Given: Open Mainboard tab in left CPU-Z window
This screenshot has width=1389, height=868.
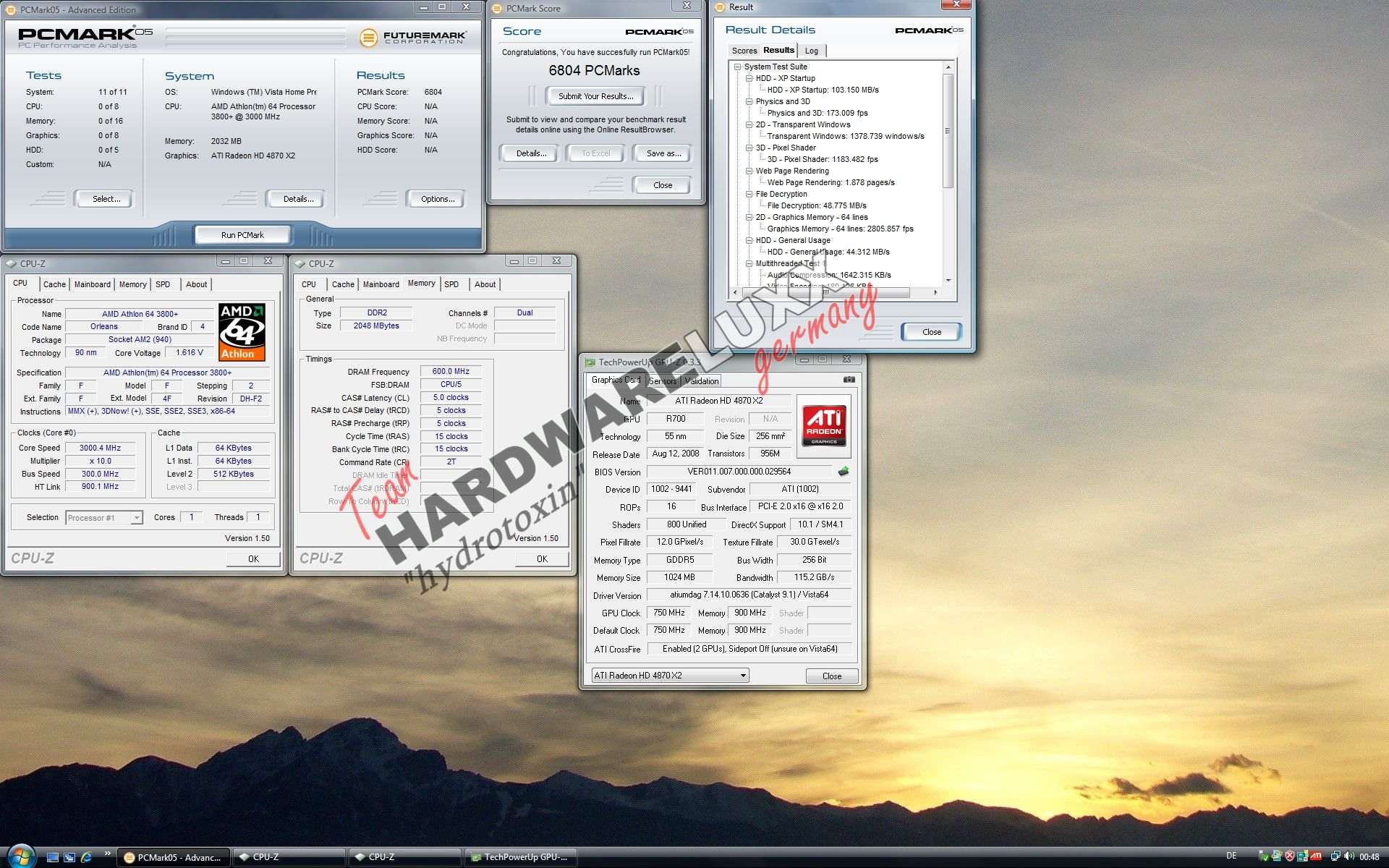Looking at the screenshot, I should (x=93, y=284).
